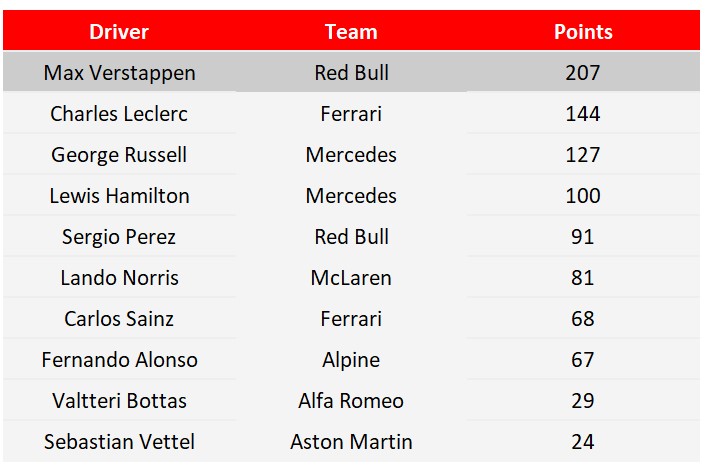706x468 pixels.
Task: Select the Sebastian Vettel cell
Action: (x=119, y=441)
